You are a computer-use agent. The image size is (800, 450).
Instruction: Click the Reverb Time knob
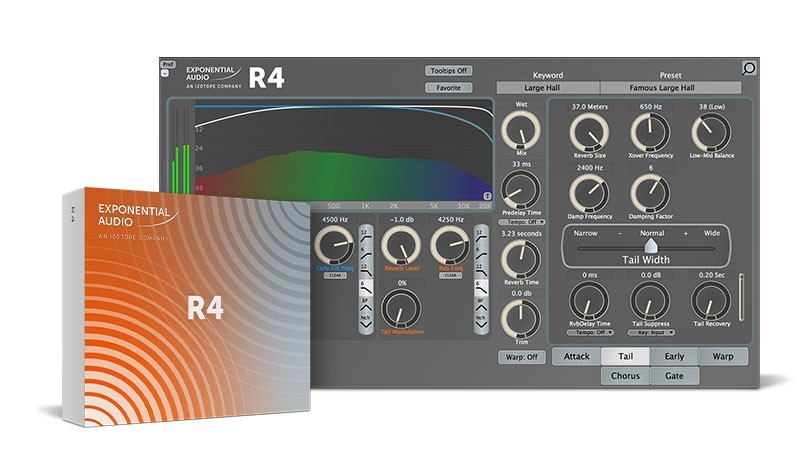(521, 259)
